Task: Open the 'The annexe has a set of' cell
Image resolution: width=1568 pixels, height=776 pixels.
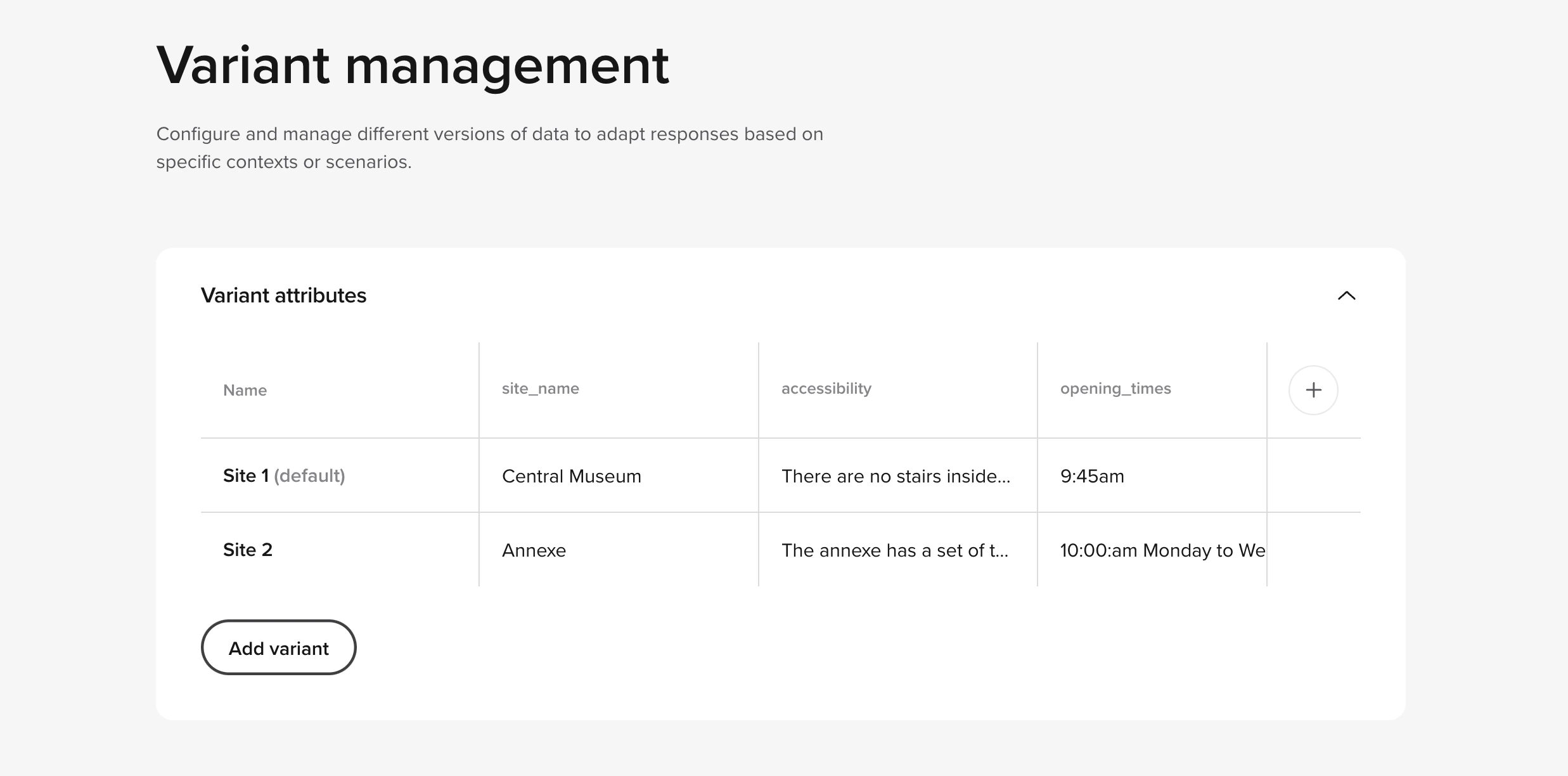Action: click(x=894, y=550)
